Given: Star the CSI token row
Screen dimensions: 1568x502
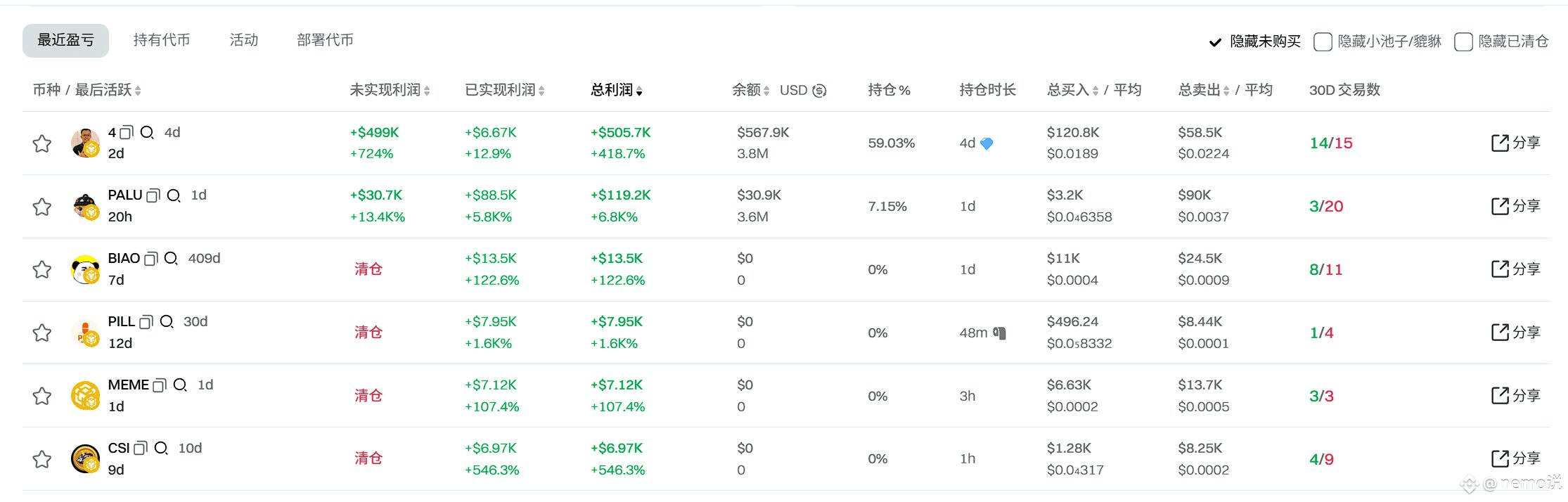Looking at the screenshot, I should 42,460.
